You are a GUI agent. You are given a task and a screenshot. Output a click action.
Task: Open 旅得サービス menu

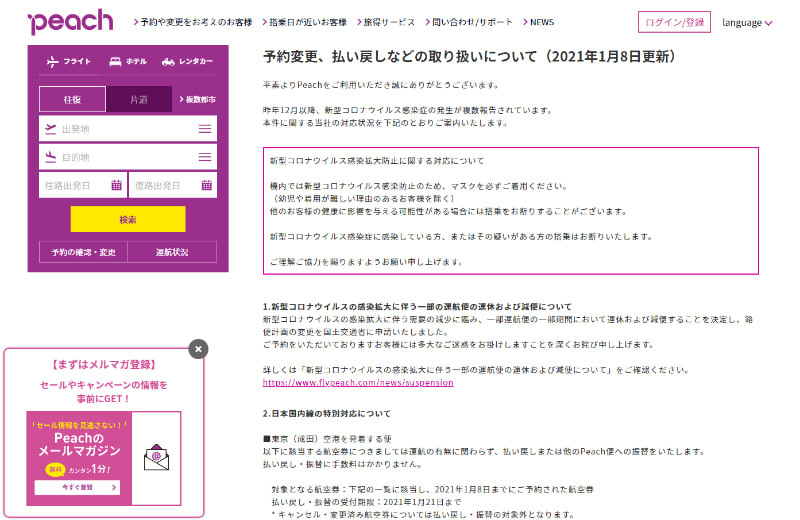pyautogui.click(x=386, y=22)
